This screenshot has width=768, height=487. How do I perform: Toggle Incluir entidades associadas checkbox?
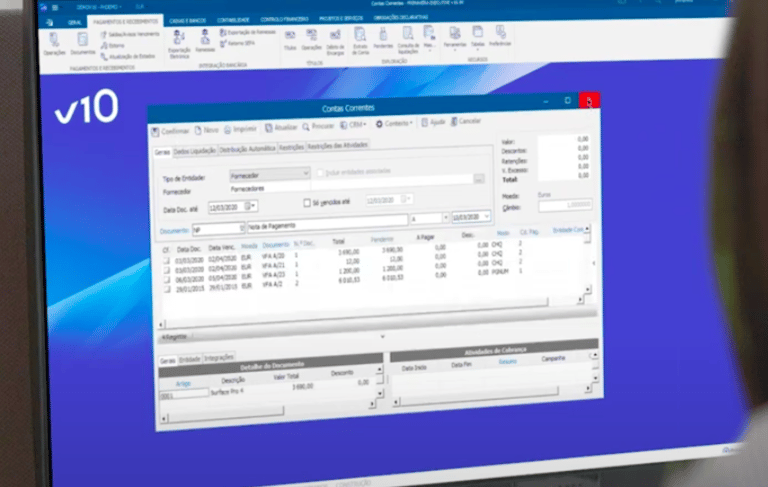pos(320,172)
